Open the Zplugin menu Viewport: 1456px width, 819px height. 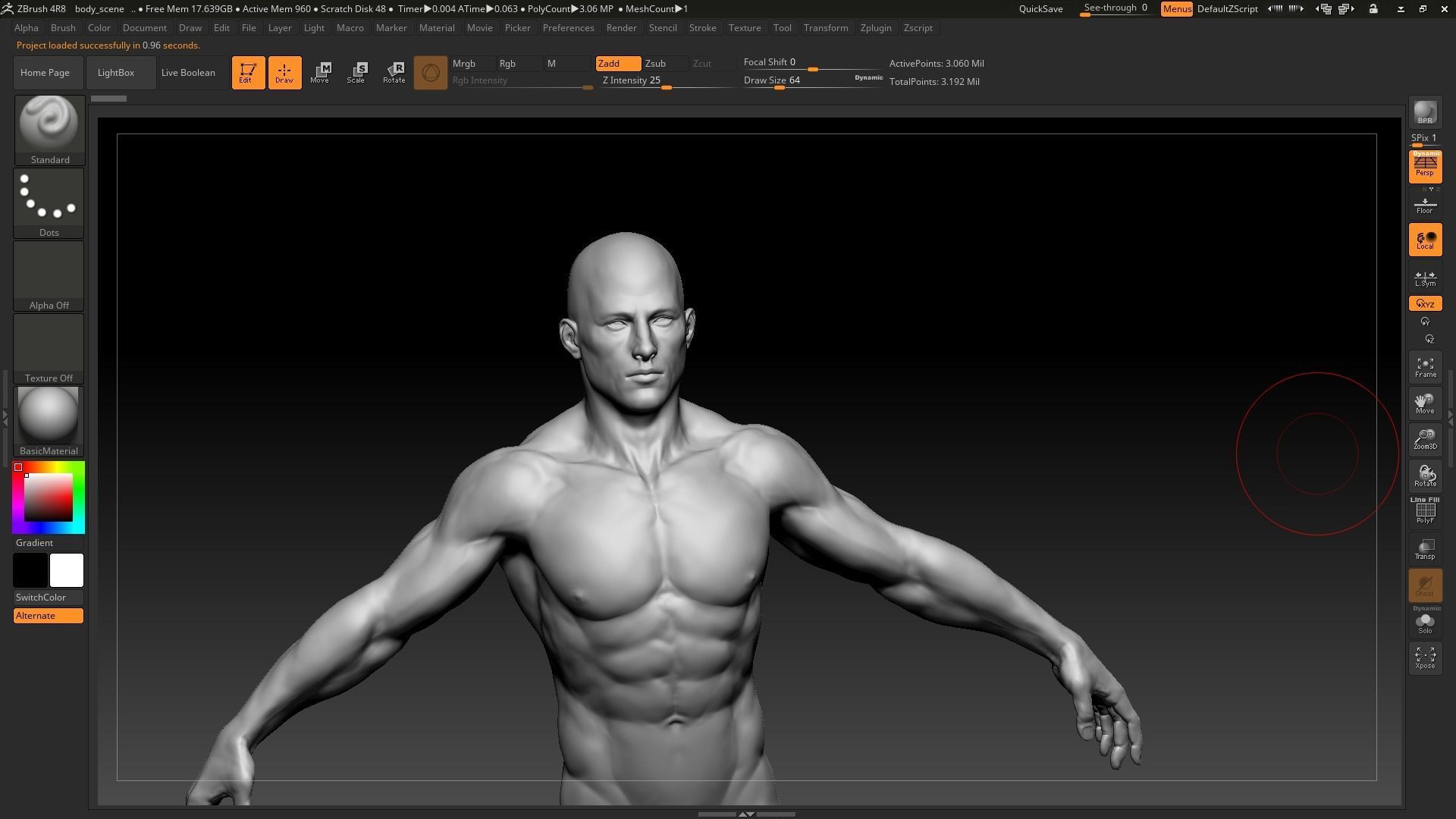876,27
